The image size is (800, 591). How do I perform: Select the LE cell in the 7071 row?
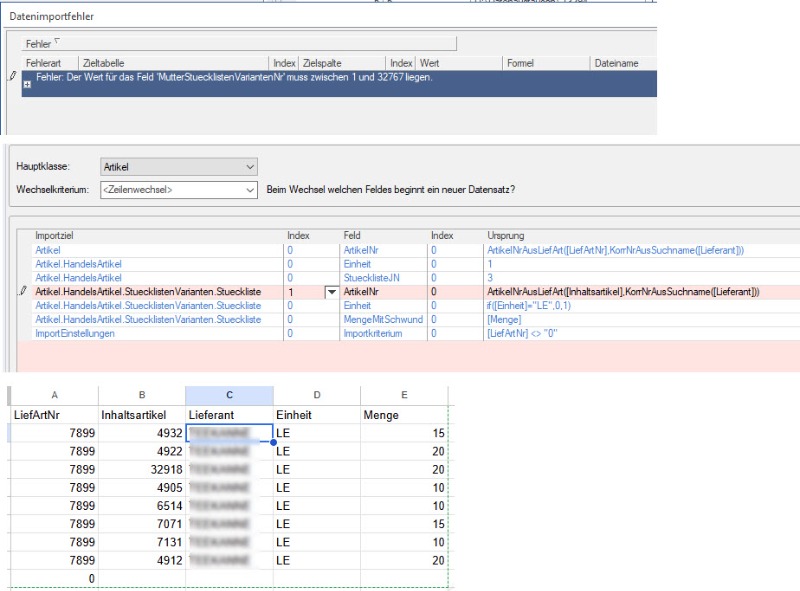(x=317, y=524)
